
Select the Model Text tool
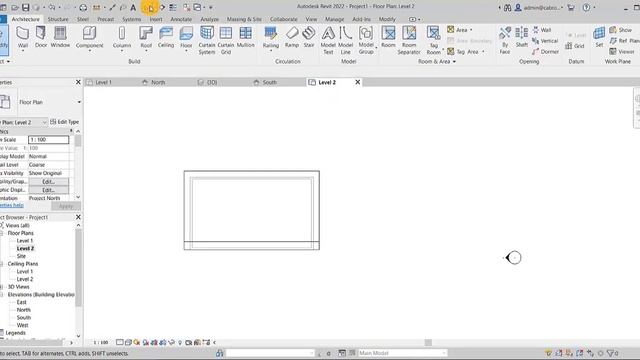tap(328, 40)
